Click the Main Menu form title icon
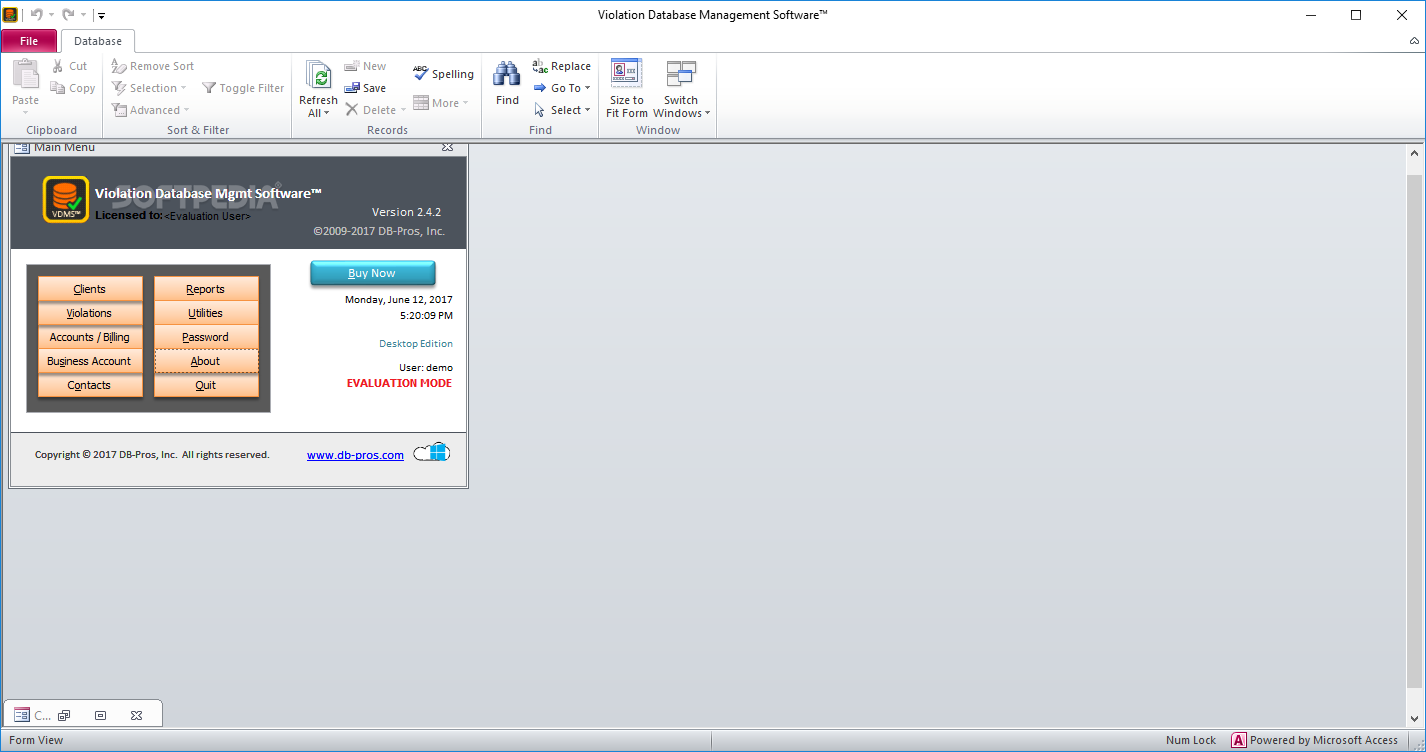 coord(22,148)
